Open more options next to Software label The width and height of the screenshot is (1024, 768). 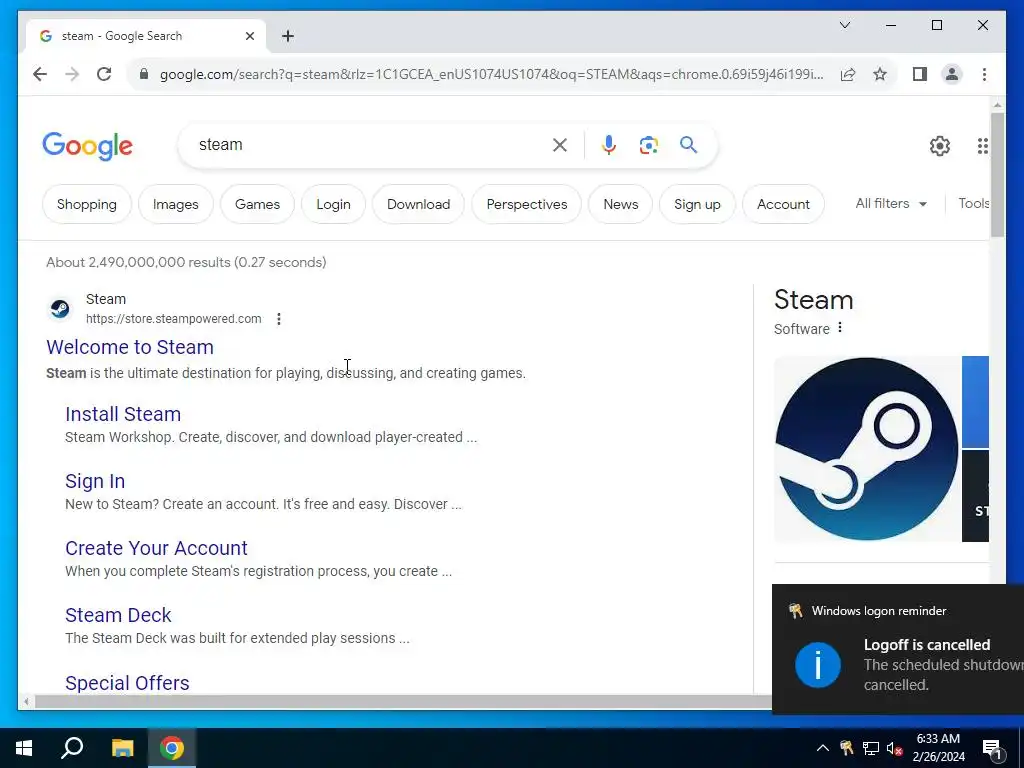[x=840, y=328]
